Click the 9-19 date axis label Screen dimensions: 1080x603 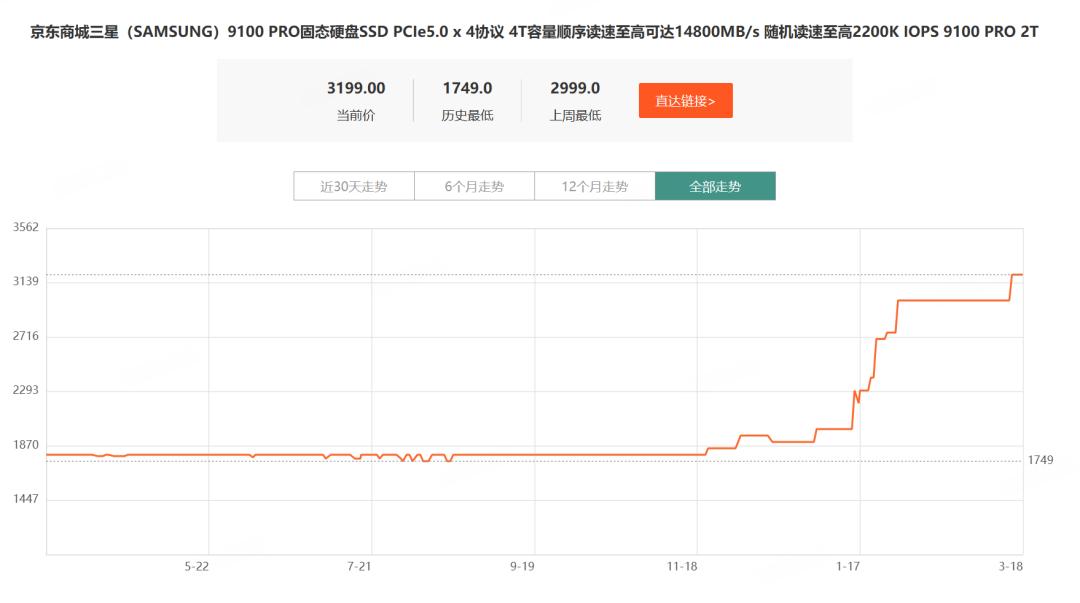(x=523, y=567)
